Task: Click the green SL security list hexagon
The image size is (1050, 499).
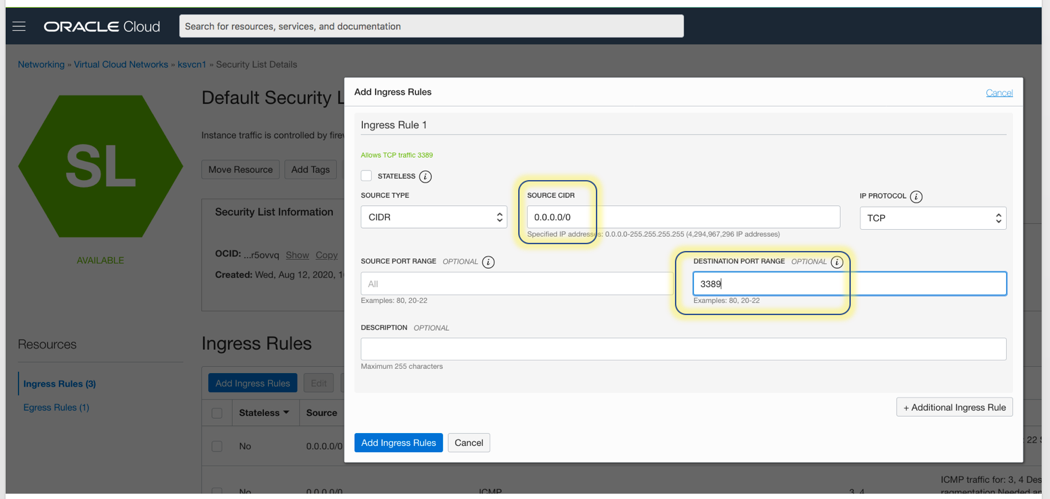Action: coord(100,166)
